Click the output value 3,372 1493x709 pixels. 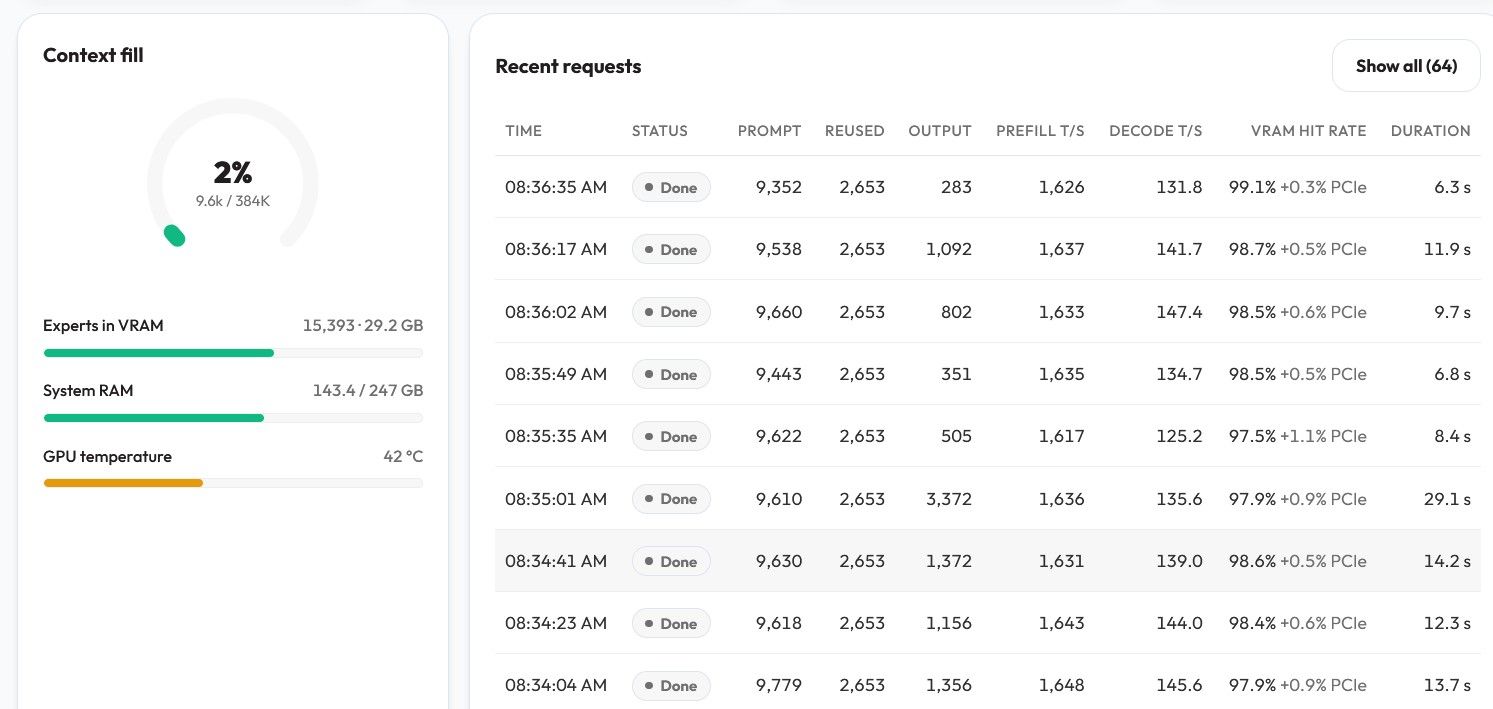tap(949, 498)
